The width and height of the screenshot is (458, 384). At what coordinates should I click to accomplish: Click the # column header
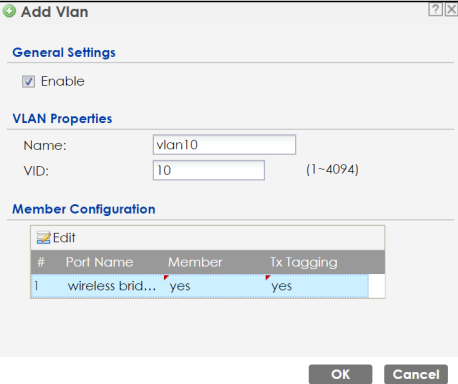(x=41, y=262)
